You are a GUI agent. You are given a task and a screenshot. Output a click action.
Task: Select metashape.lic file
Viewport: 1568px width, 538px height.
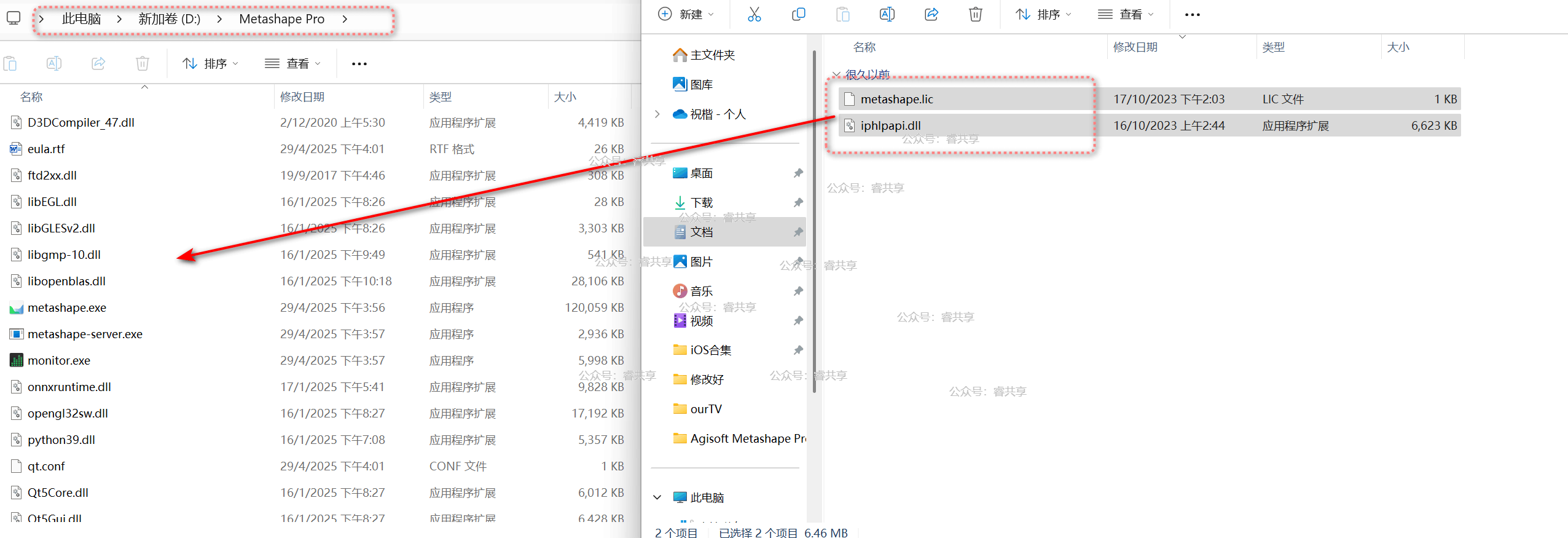click(1150, 99)
